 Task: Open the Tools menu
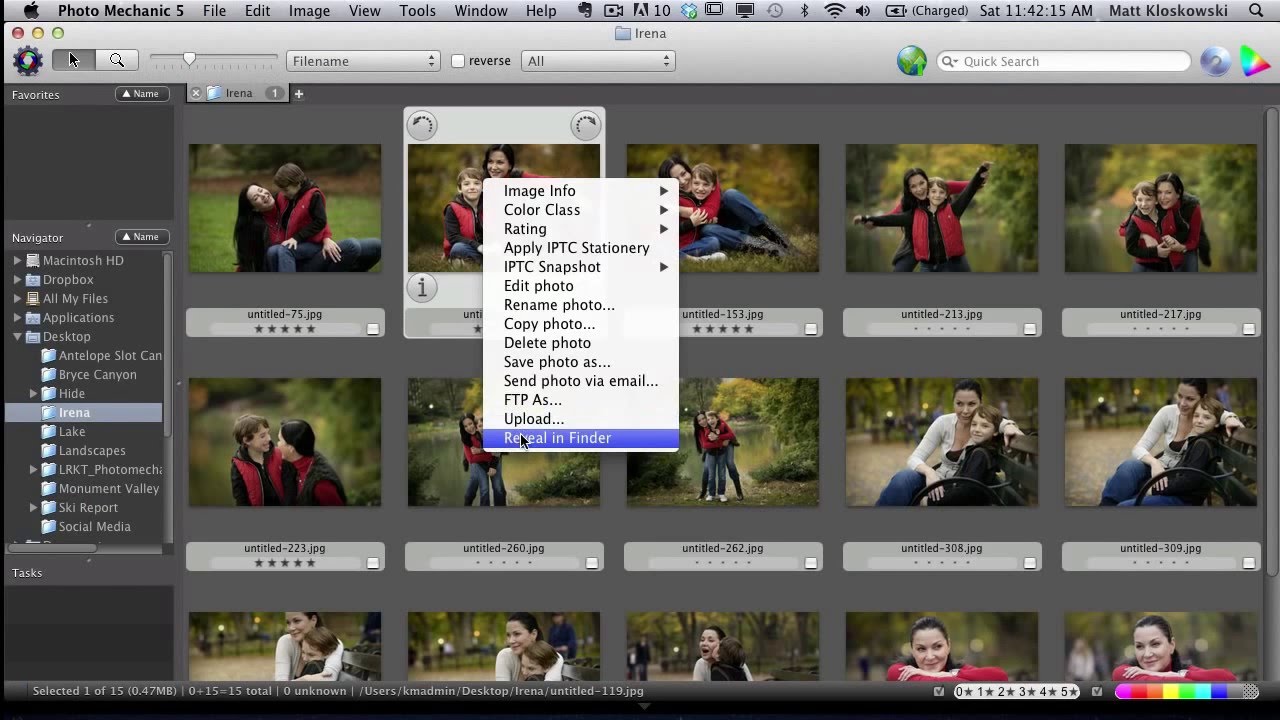[417, 11]
